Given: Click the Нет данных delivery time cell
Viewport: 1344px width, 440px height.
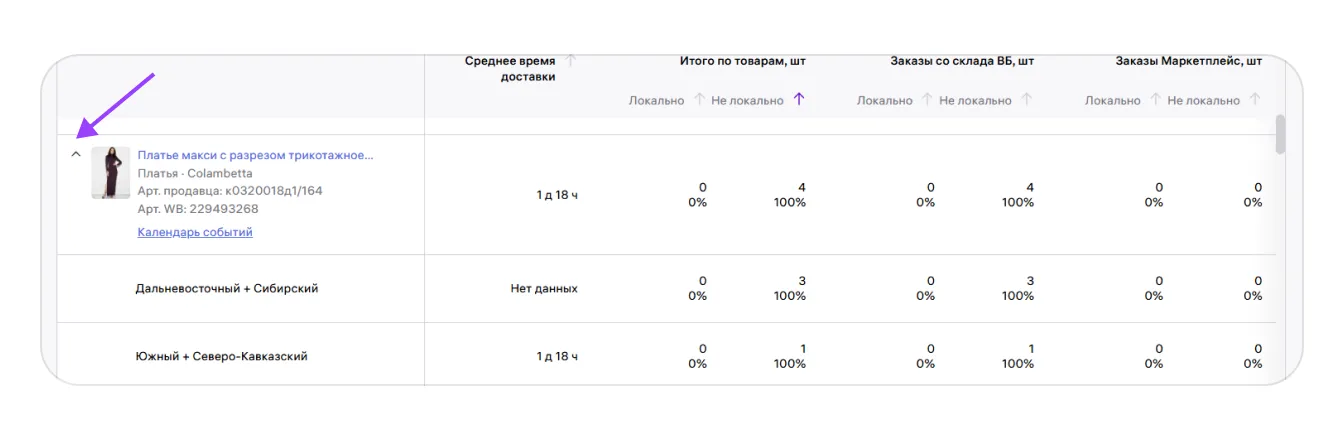Looking at the screenshot, I should click(544, 289).
